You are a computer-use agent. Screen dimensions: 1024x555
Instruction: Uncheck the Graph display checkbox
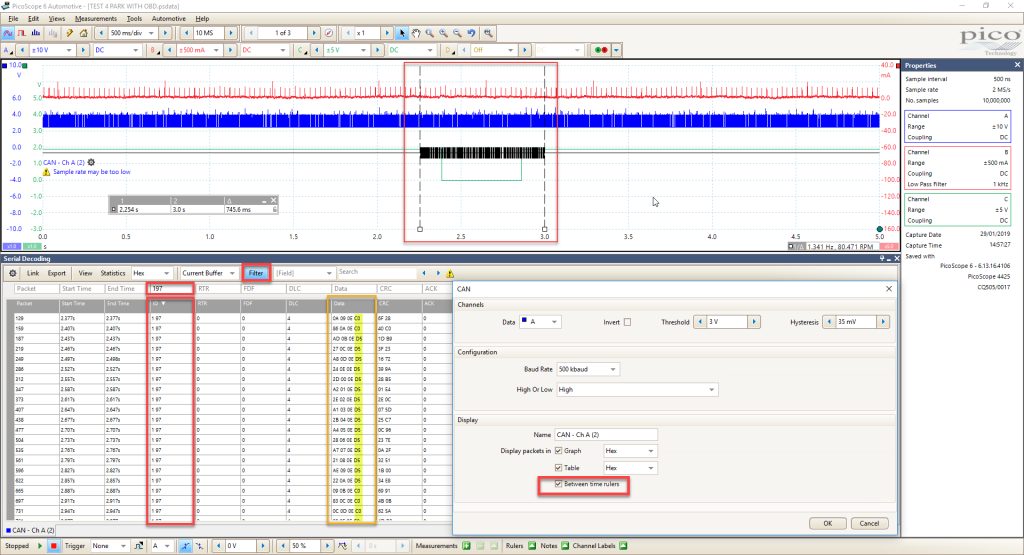558,451
